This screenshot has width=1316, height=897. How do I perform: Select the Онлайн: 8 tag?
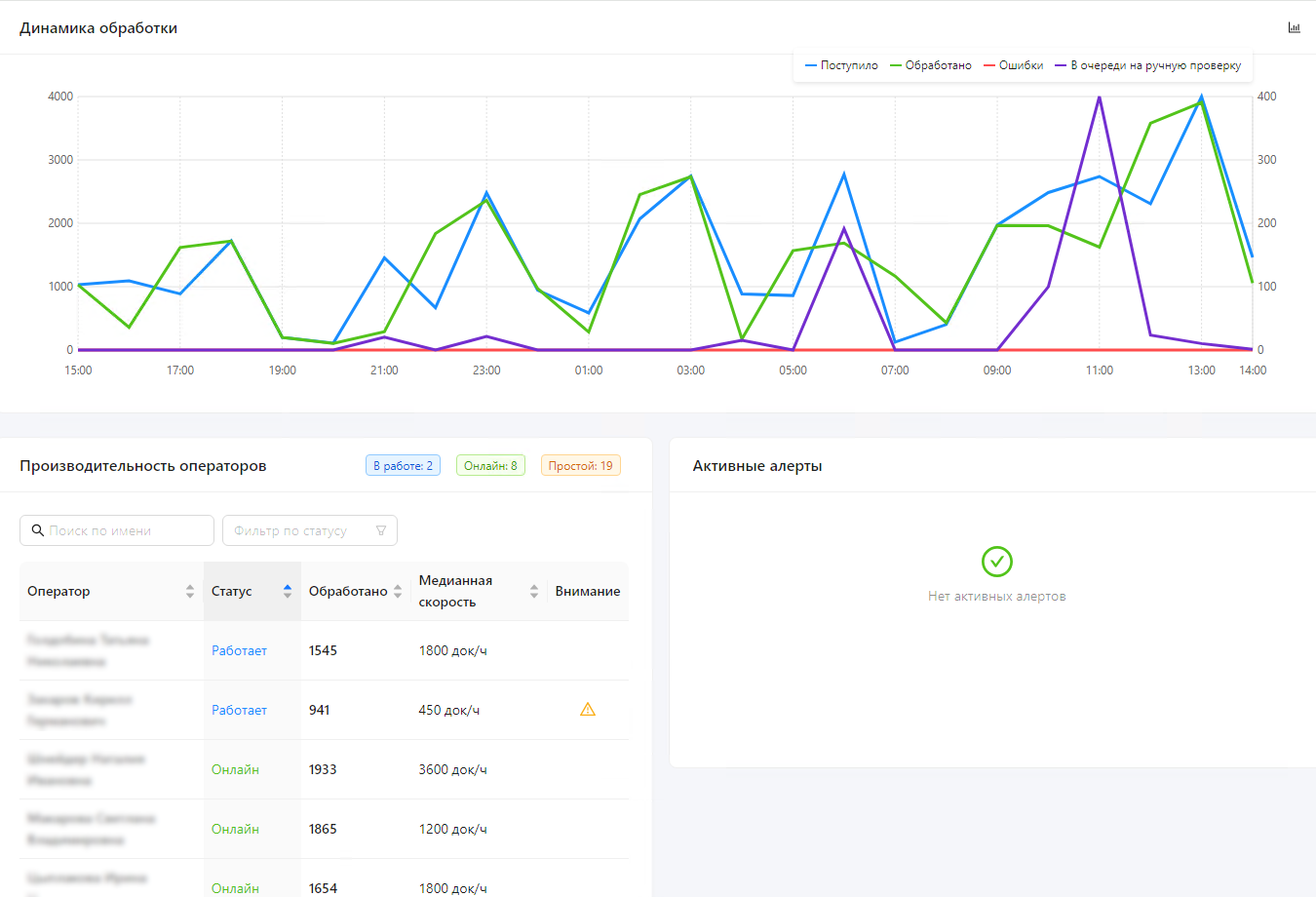point(490,466)
